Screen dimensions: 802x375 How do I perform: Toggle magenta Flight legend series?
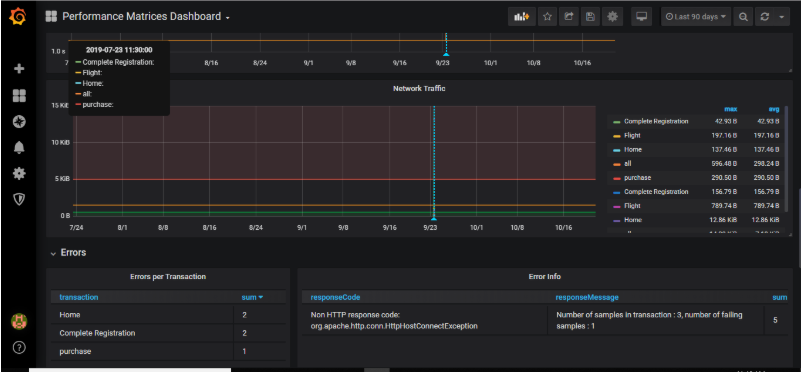click(x=632, y=206)
